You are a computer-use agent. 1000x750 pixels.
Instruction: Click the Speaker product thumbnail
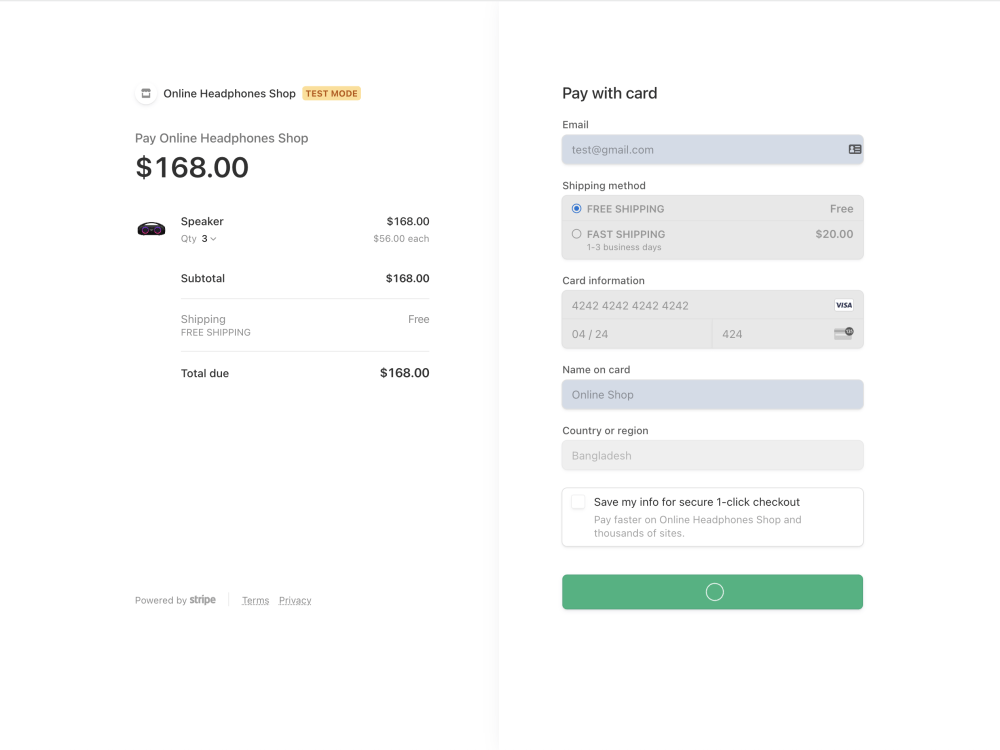coord(151,229)
